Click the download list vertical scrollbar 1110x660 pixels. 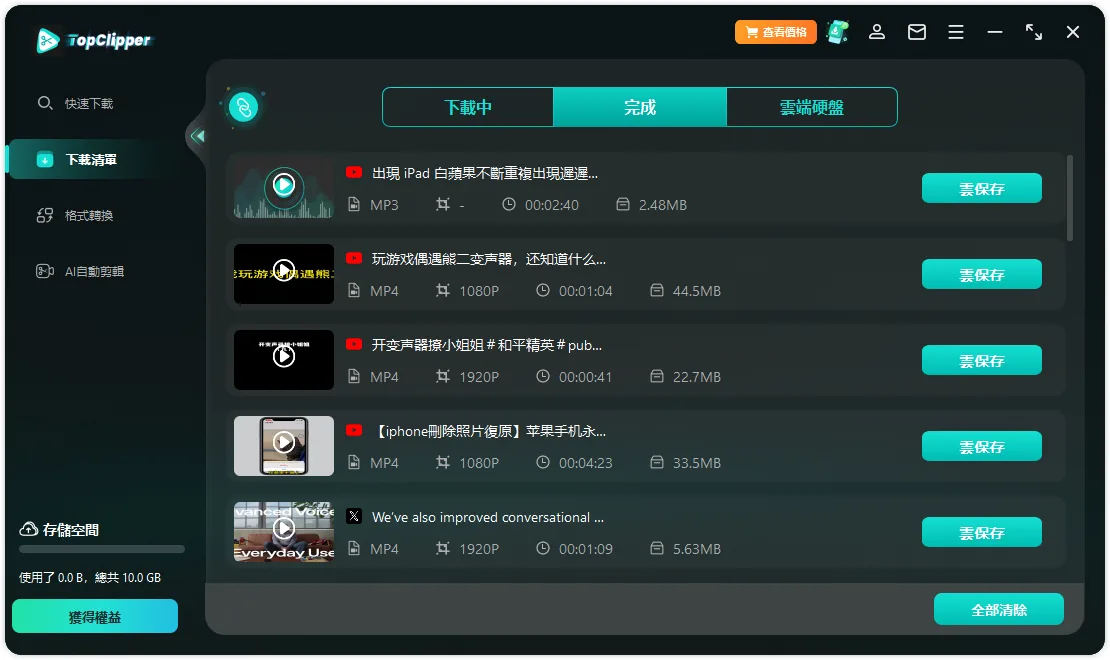(x=1069, y=198)
